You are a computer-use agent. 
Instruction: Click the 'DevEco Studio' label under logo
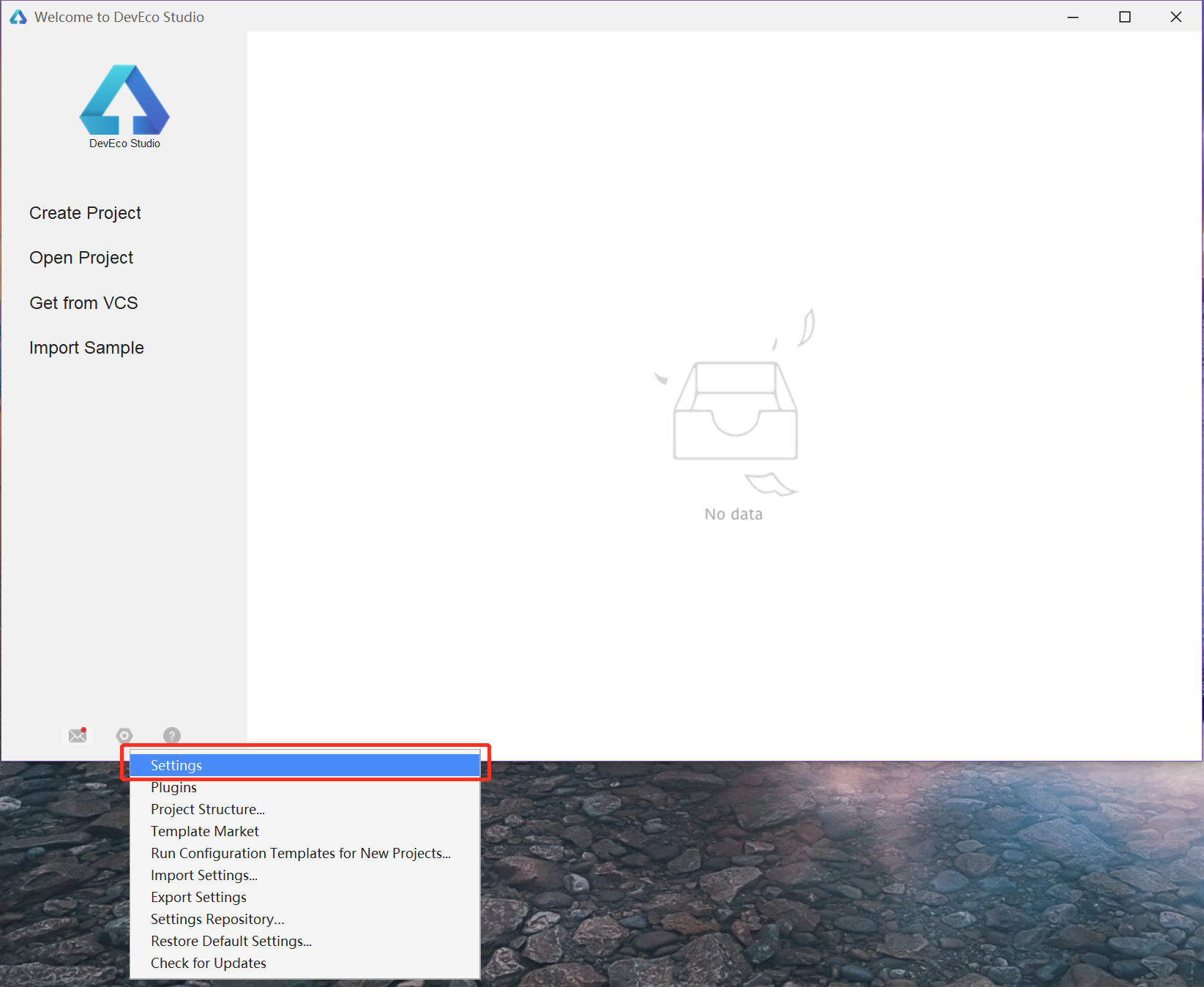click(124, 144)
